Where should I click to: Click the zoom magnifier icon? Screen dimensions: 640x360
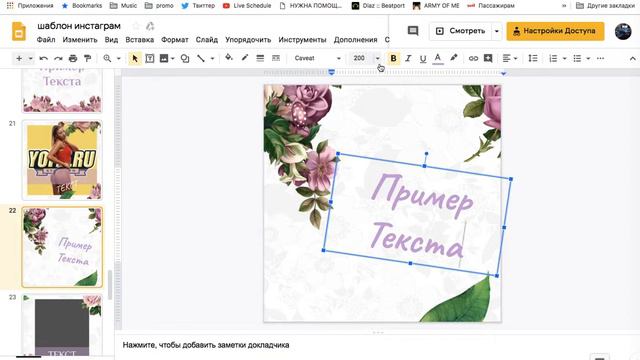pyautogui.click(x=107, y=58)
